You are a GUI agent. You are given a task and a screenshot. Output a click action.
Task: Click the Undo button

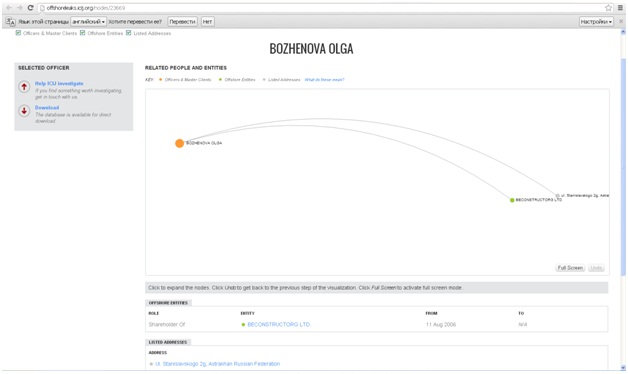[x=596, y=268]
